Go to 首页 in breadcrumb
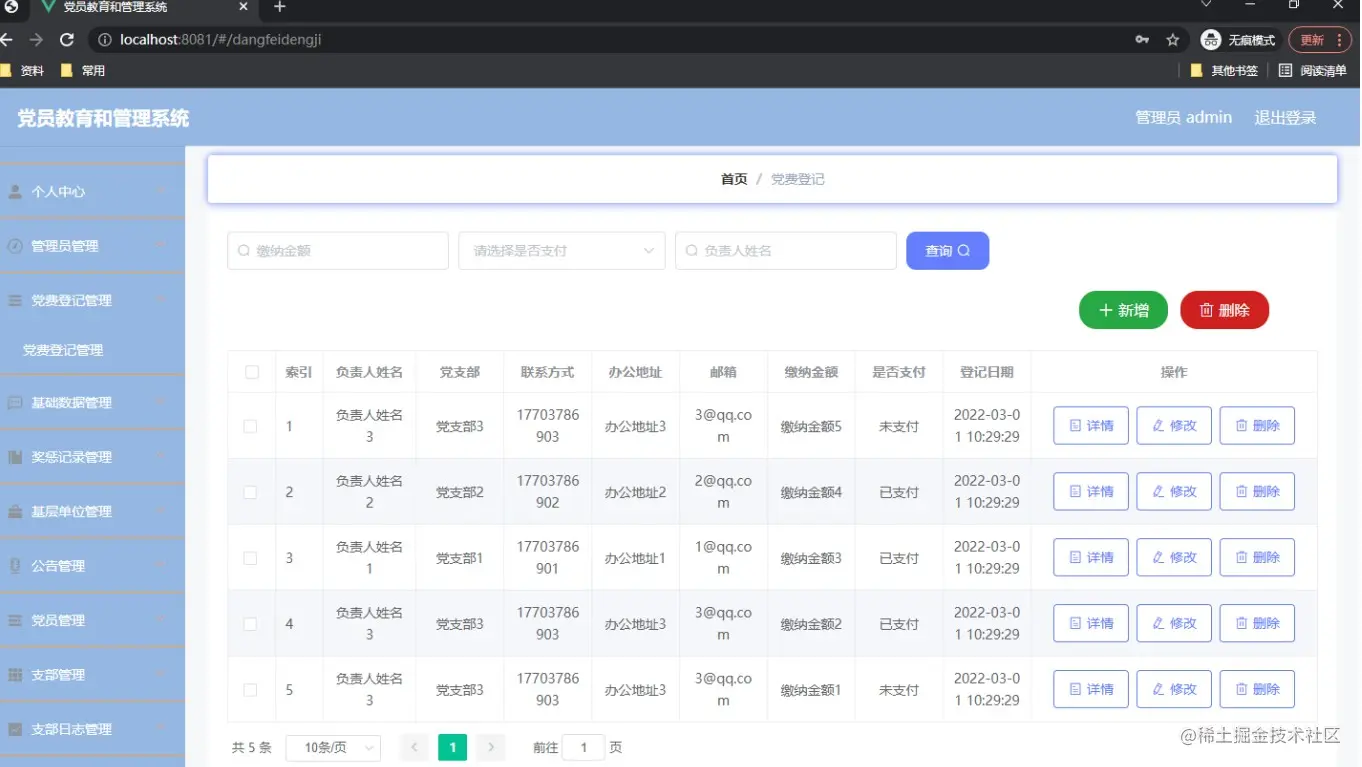The height and width of the screenshot is (767, 1362). [x=734, y=179]
